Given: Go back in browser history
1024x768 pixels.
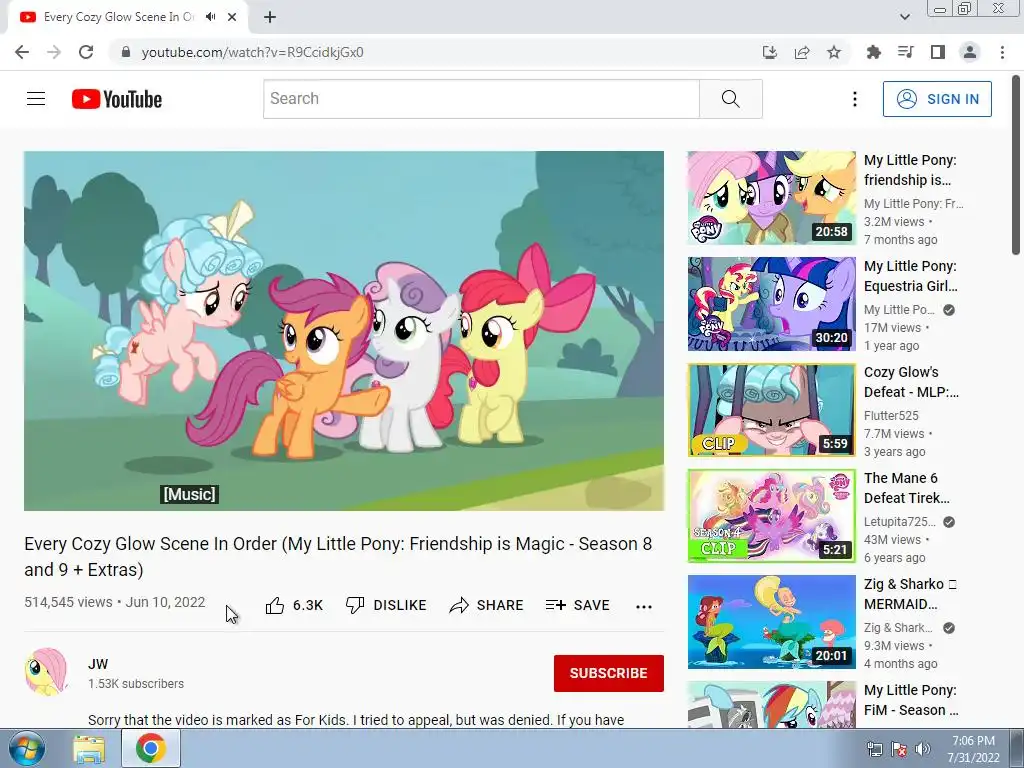Looking at the screenshot, I should [x=22, y=52].
